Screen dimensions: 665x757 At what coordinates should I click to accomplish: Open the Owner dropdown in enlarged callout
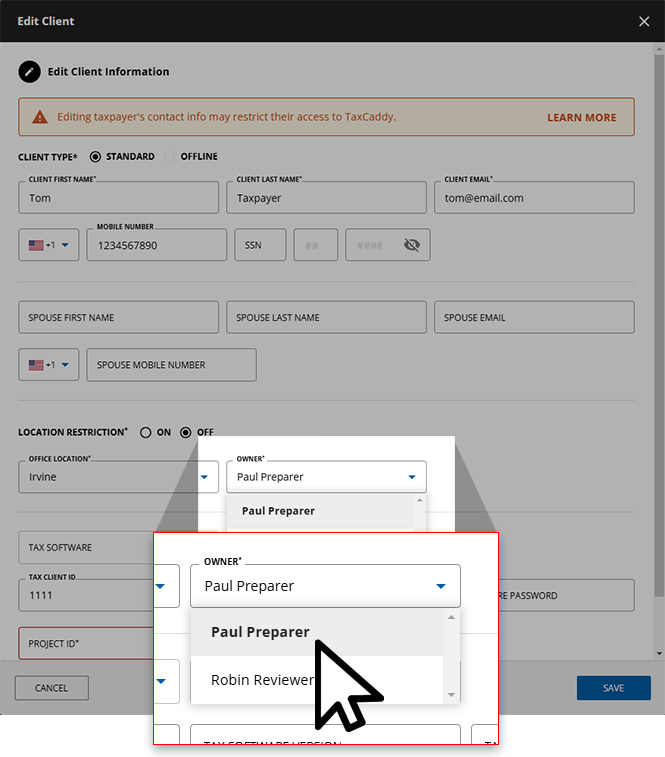coord(325,586)
